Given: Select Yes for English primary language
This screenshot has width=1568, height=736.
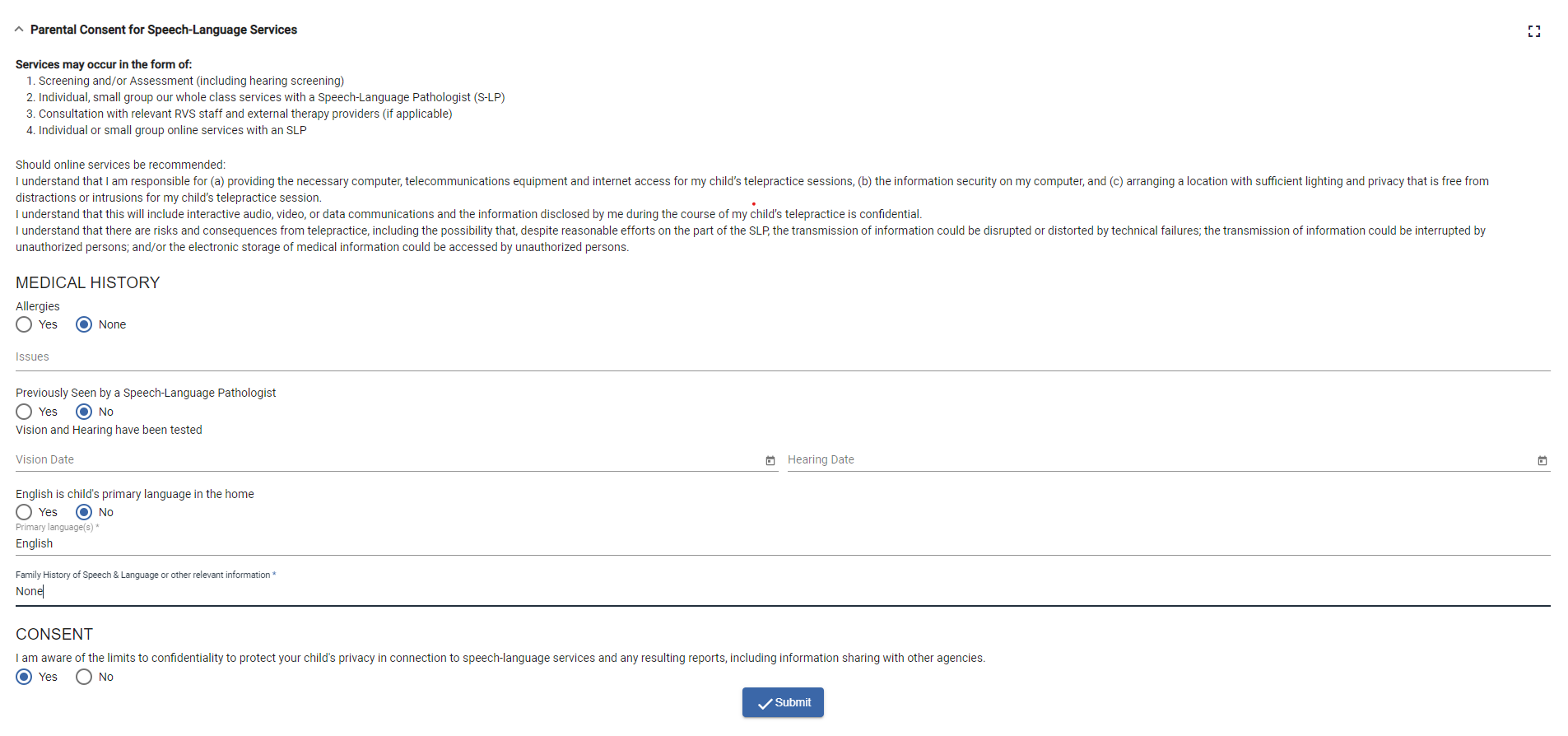Looking at the screenshot, I should pos(25,512).
